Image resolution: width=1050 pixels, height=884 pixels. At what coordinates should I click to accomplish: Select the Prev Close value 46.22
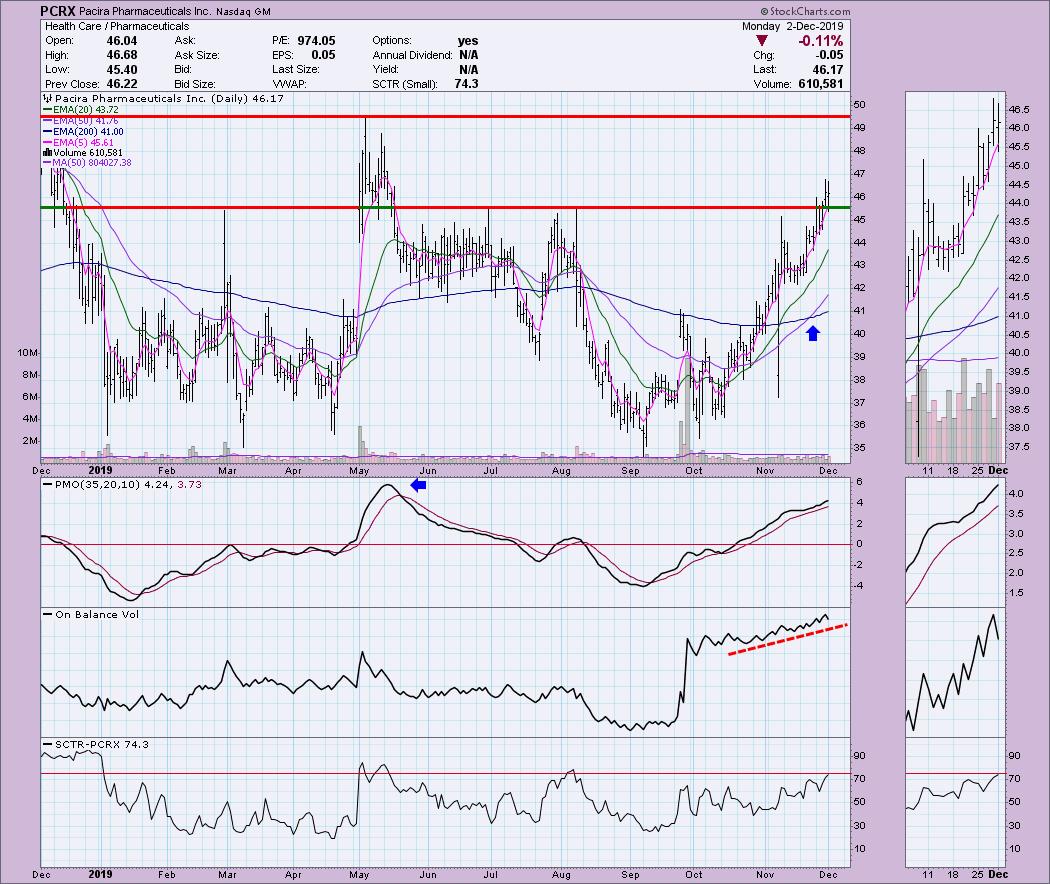click(x=122, y=84)
